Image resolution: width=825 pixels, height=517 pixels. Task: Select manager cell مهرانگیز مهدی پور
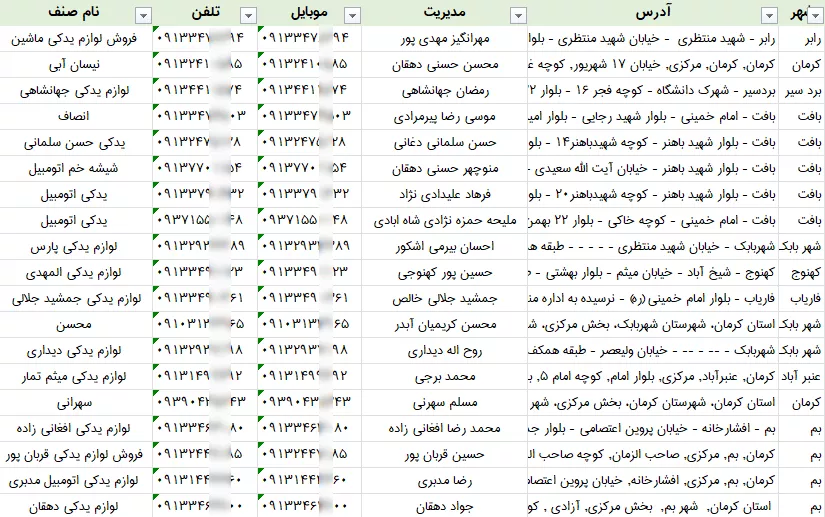445,39
